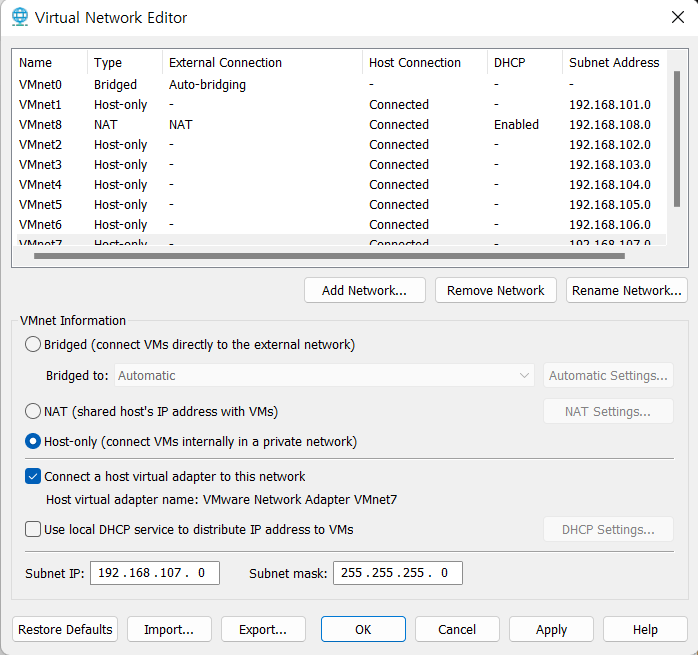Screen dimensions: 698x655
Task: Select the VMnet8 row
Action: click(x=341, y=125)
